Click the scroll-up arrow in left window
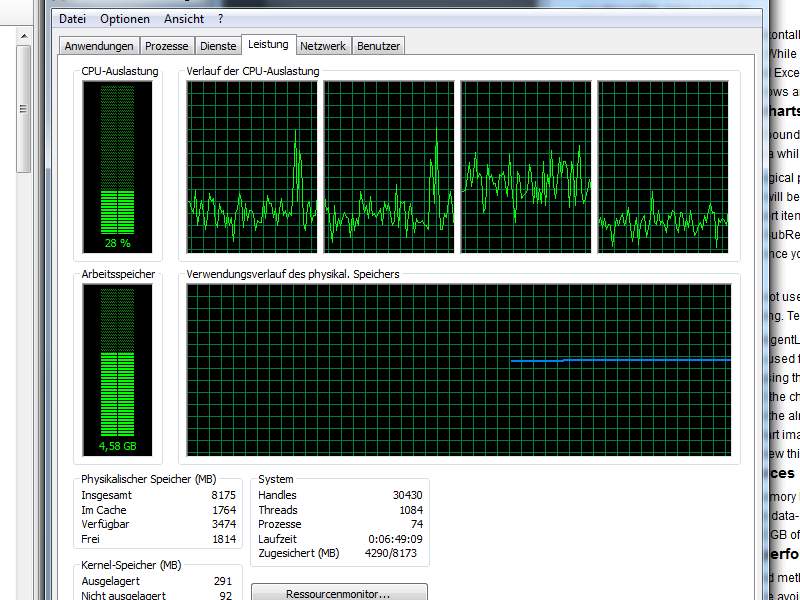The height and width of the screenshot is (600, 800). tap(23, 37)
